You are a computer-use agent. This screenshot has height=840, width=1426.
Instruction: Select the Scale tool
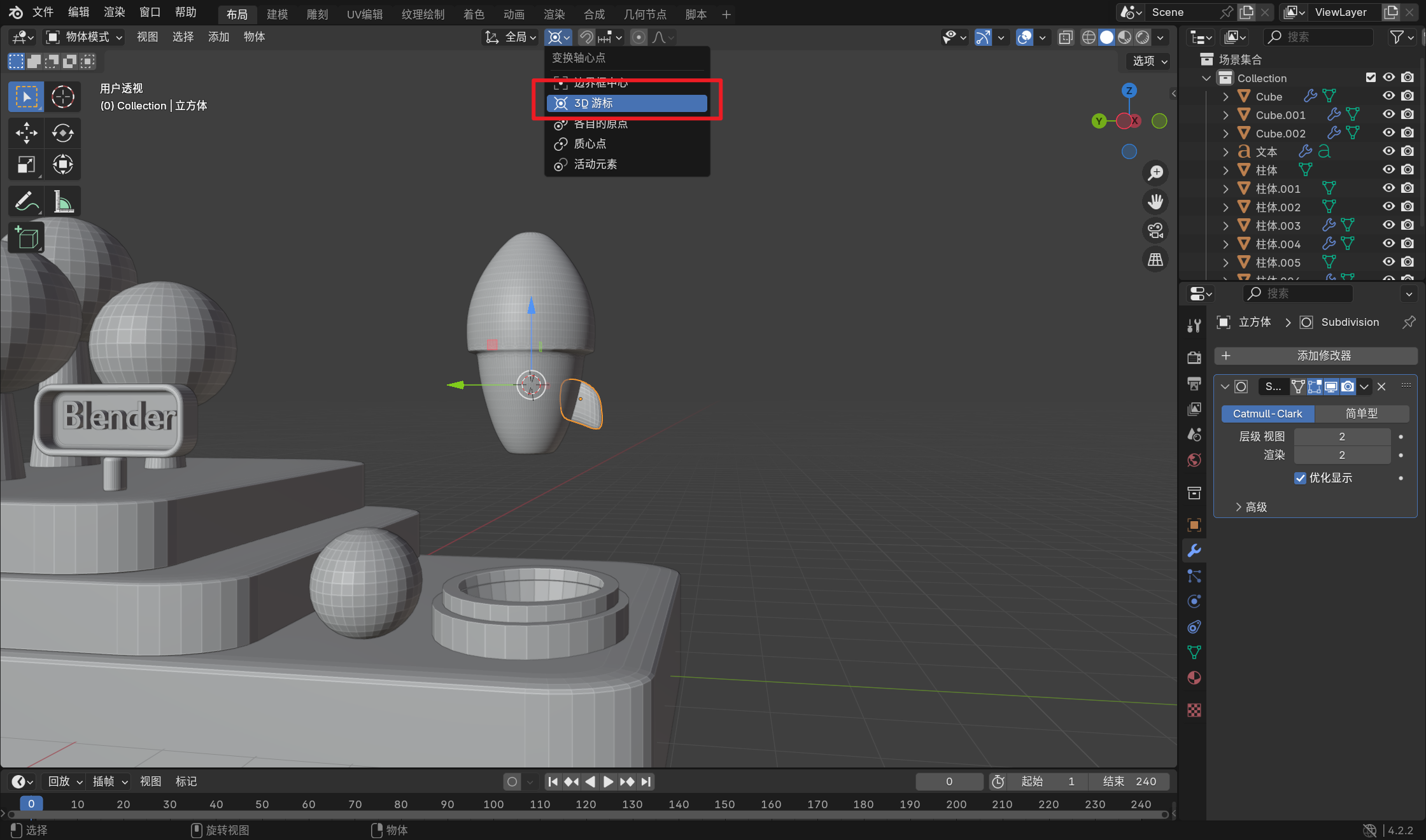tap(26, 165)
